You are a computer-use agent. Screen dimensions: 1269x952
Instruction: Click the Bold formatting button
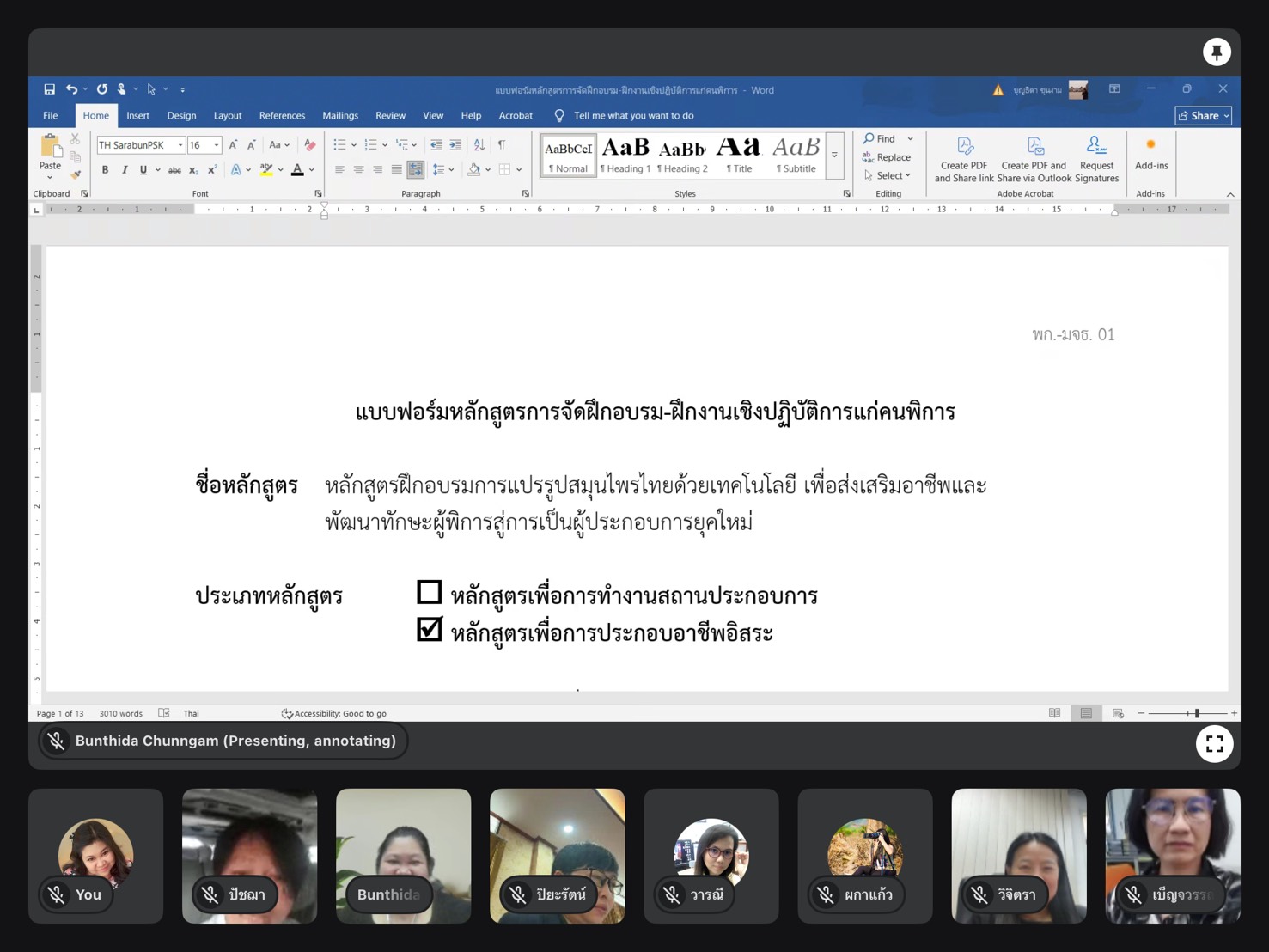point(105,170)
